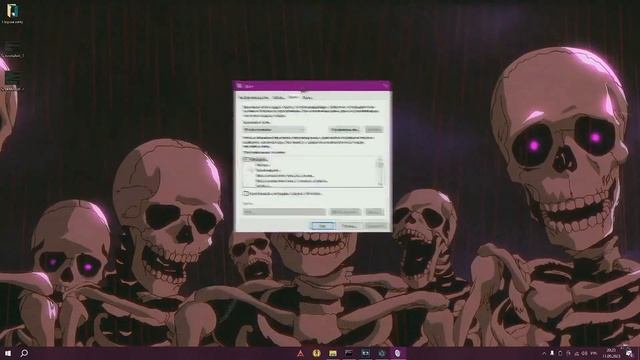Screen dimensions: 640x360
Task: Open the gear Settings icon in taskbar
Action: (382, 353)
